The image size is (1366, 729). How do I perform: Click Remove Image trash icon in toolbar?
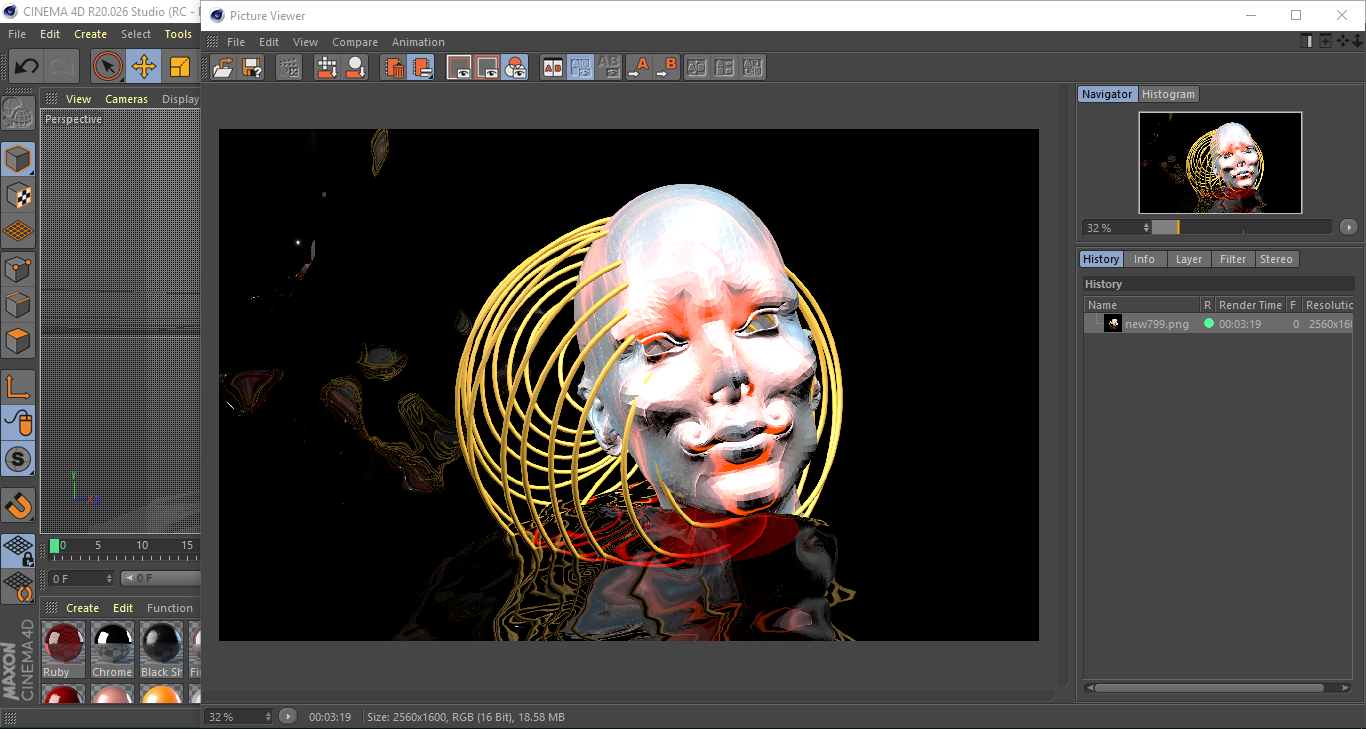(x=394, y=67)
